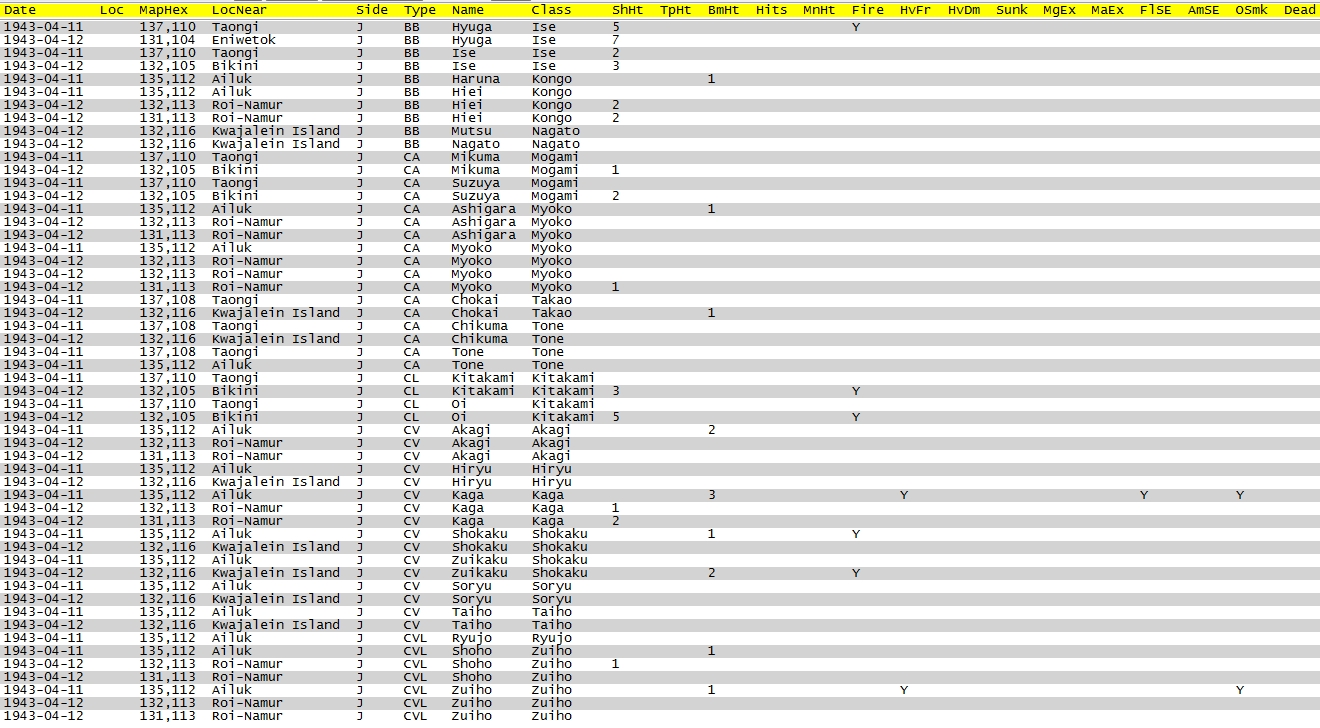Click Fire Y for ship Kitakami
The width and height of the screenshot is (1320, 728).
(x=856, y=391)
